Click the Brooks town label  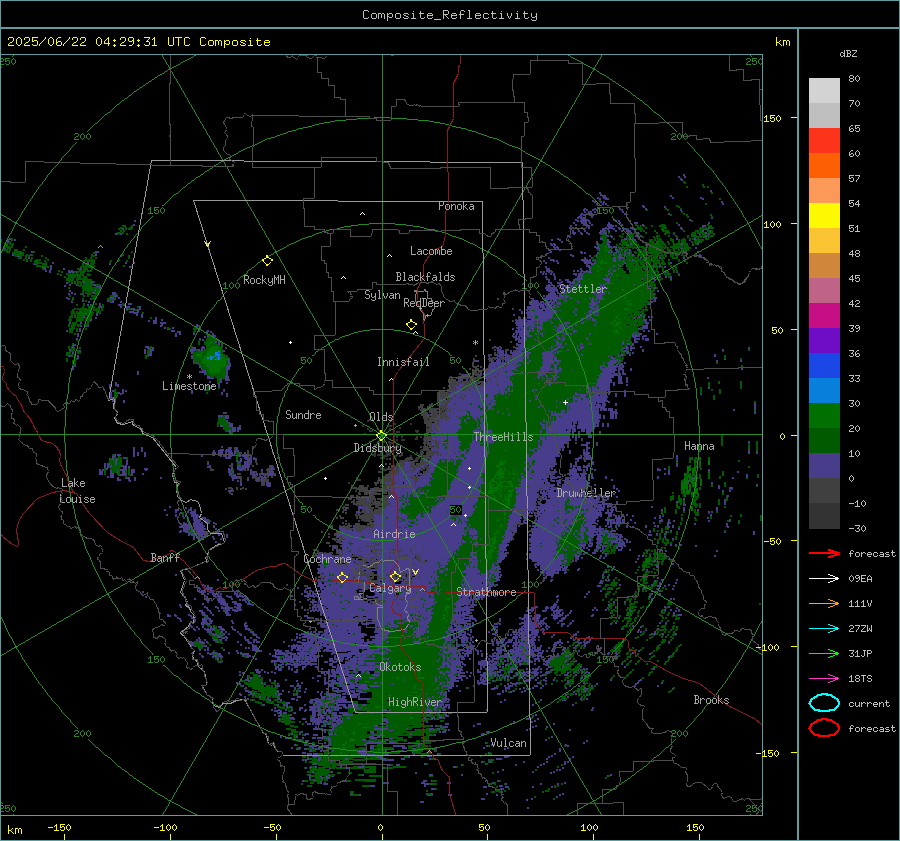tap(711, 700)
